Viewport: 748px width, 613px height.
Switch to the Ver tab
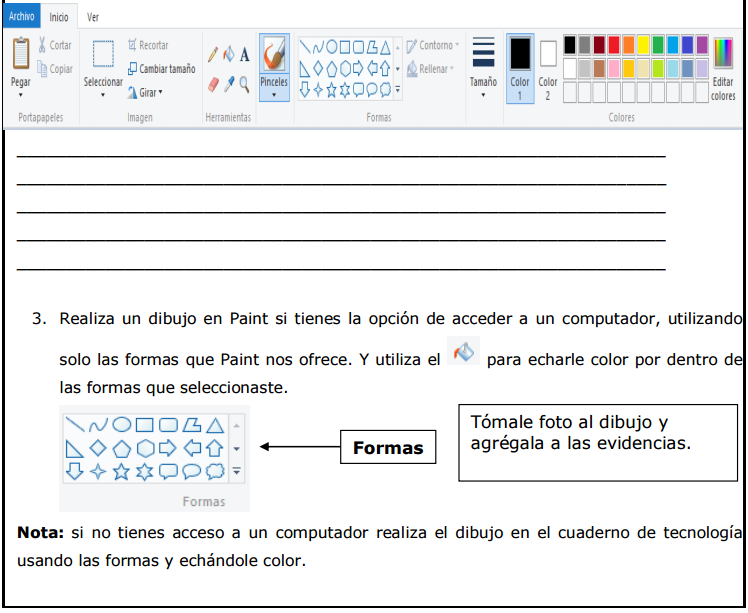[x=93, y=17]
